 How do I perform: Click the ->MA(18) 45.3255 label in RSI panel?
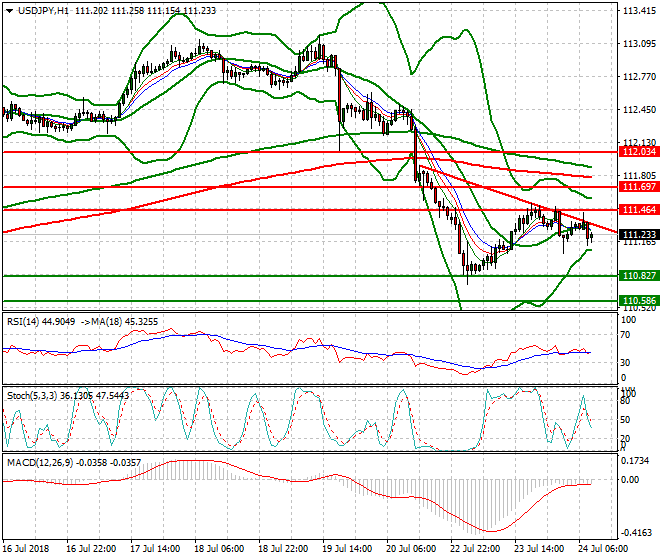point(119,322)
